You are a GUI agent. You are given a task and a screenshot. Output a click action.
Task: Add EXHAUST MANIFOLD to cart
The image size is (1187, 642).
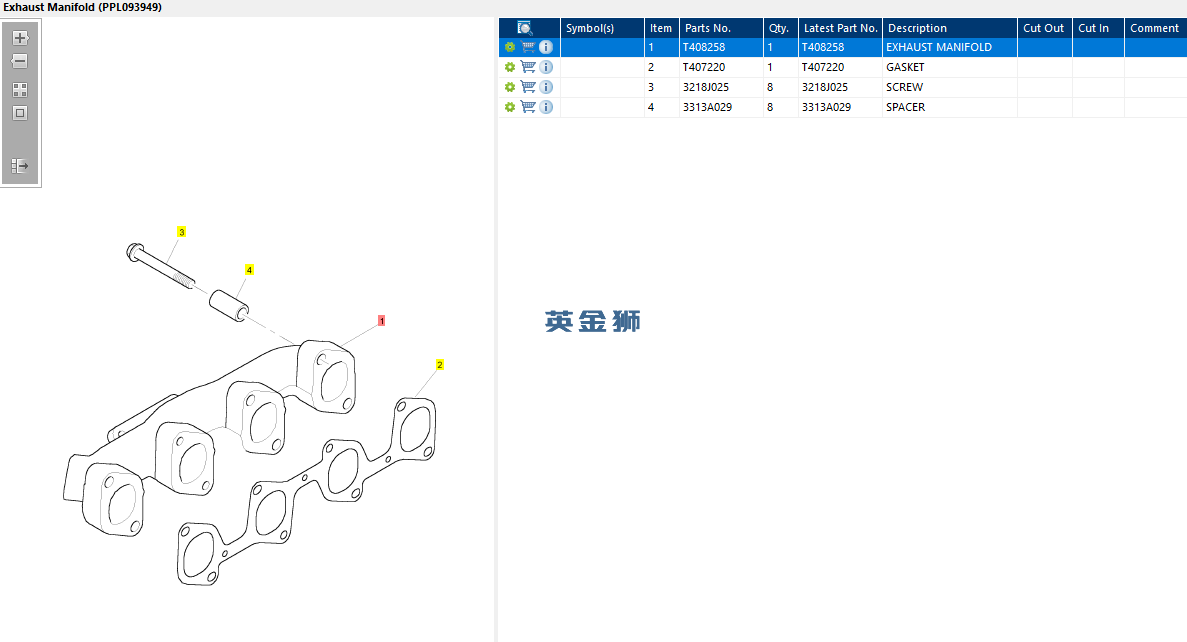click(x=528, y=47)
